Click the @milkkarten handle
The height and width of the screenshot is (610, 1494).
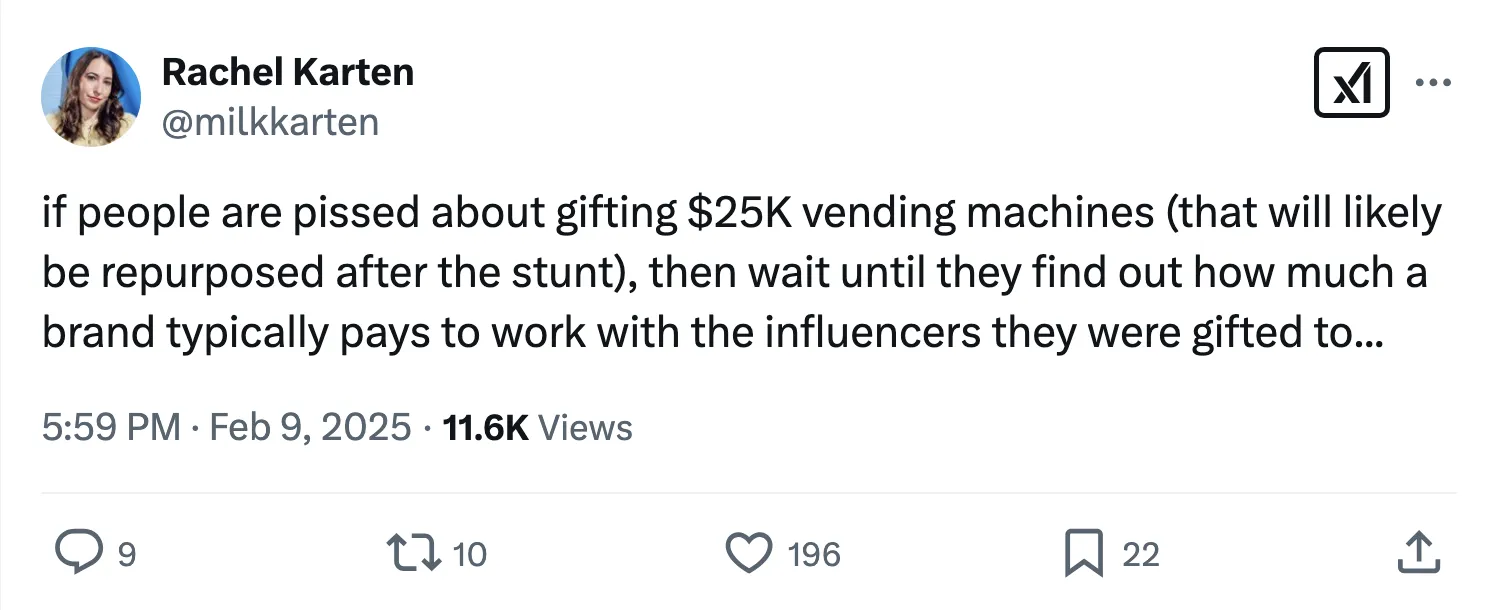270,122
